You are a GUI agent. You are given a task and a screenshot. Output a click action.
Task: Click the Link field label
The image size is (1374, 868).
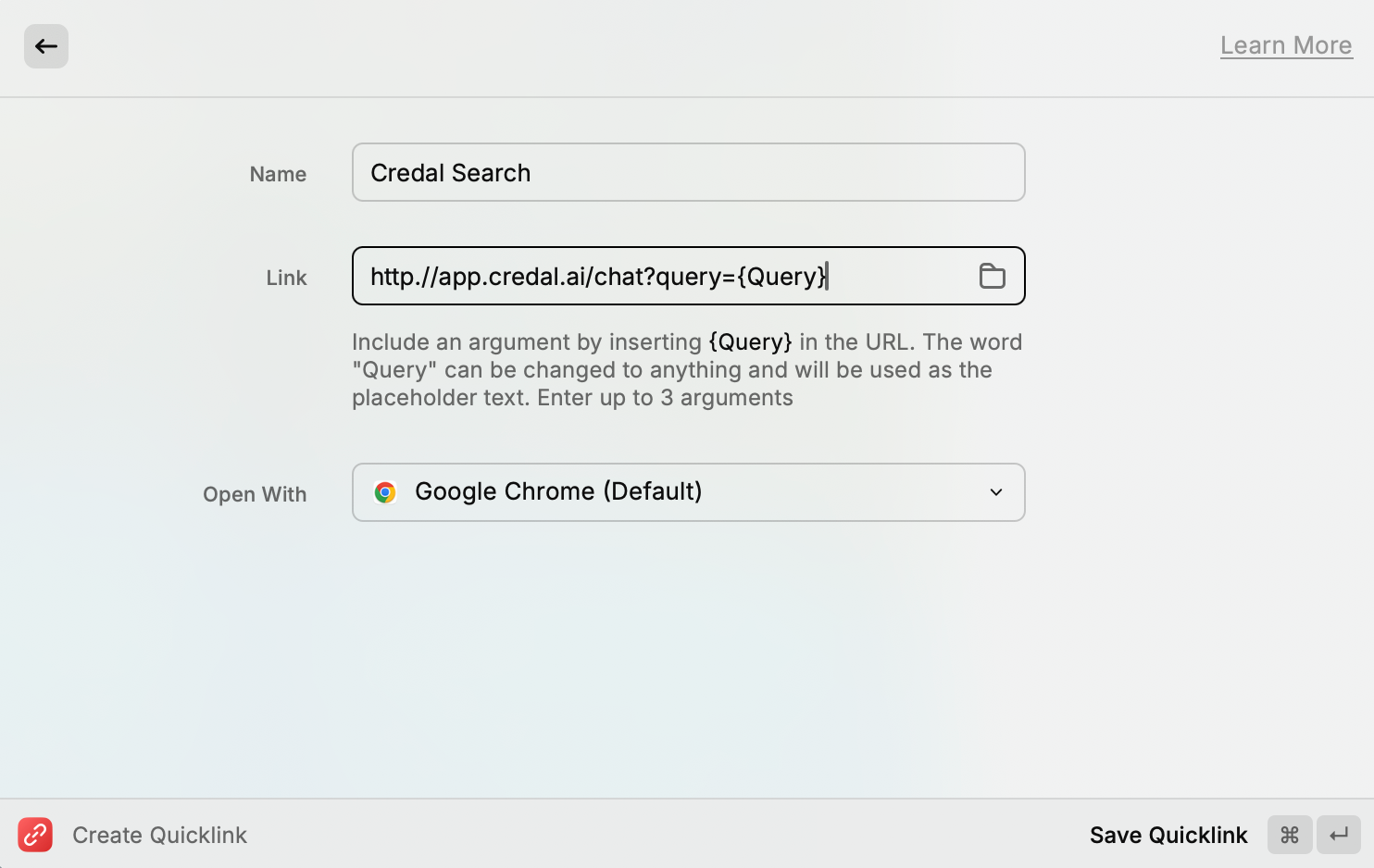click(x=286, y=278)
